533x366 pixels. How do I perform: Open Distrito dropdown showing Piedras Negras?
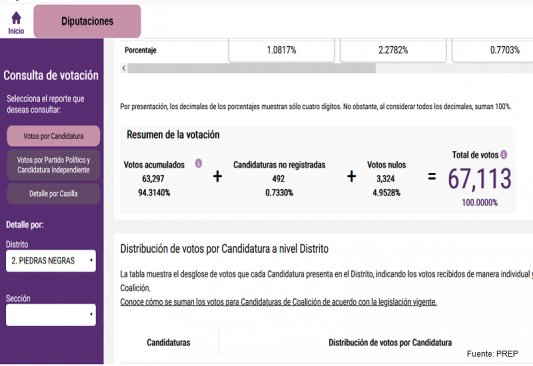tap(51, 261)
